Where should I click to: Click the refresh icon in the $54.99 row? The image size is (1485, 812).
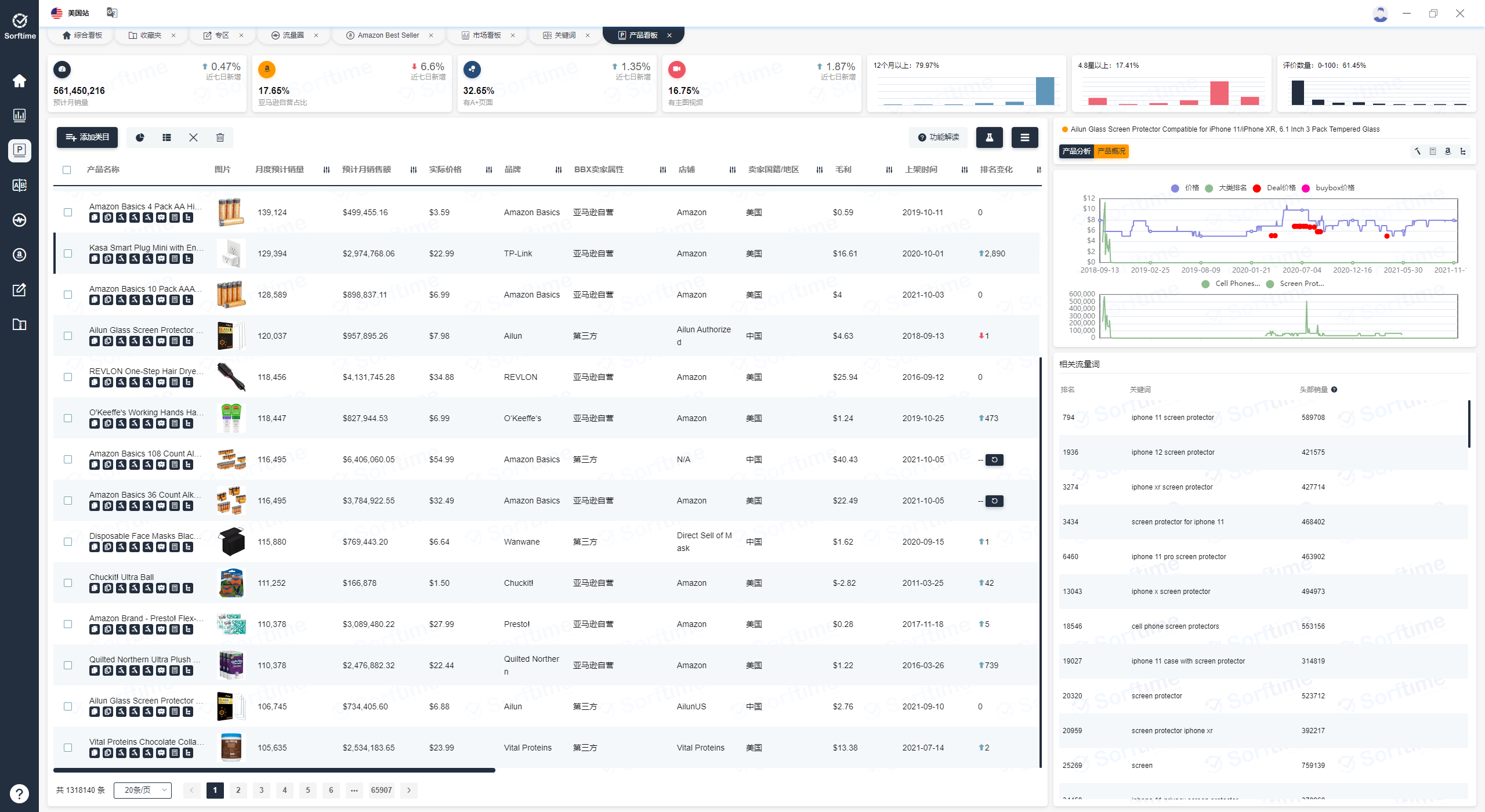point(994,460)
